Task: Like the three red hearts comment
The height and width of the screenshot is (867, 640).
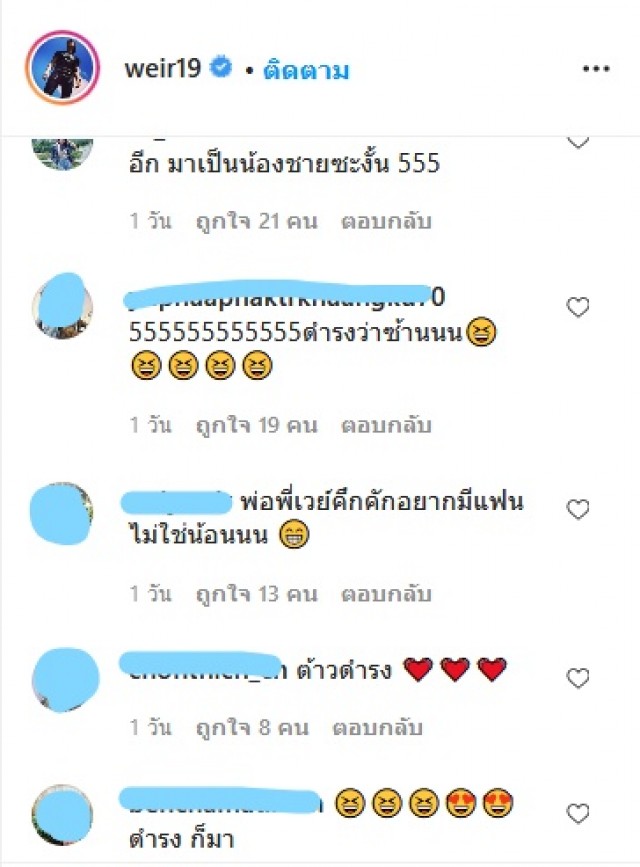Action: pos(578,677)
